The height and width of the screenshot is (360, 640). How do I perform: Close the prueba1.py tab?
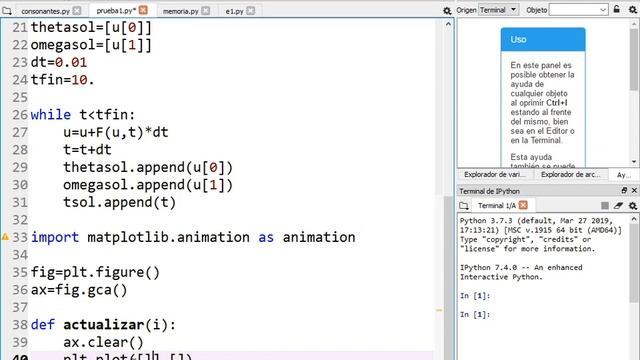click(x=143, y=10)
